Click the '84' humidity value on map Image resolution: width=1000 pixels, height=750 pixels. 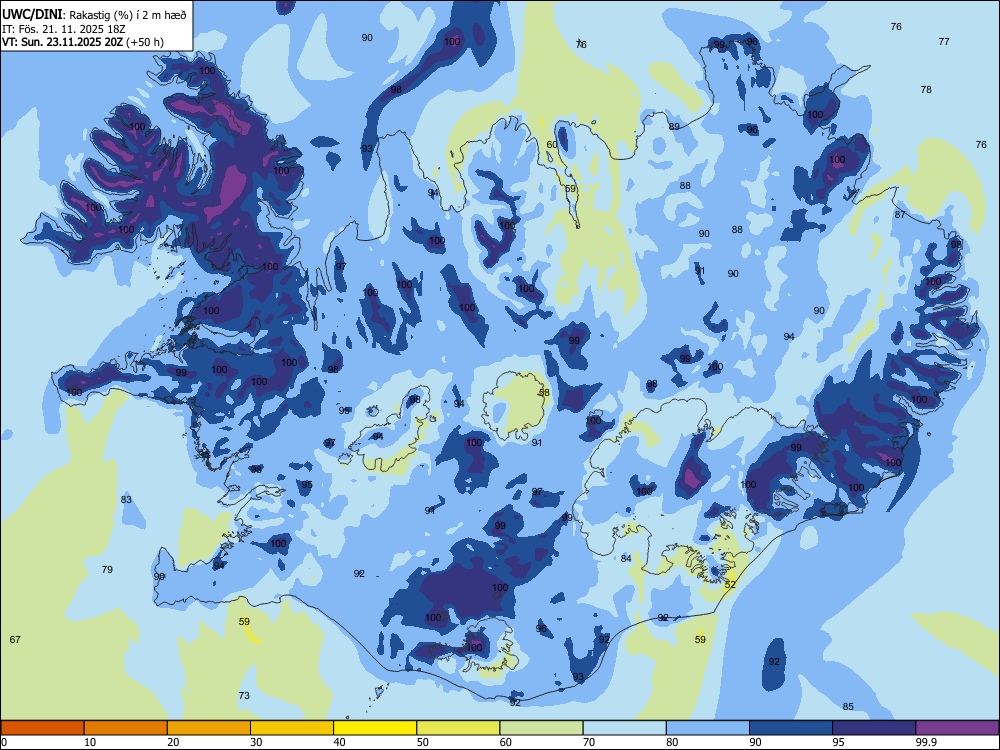click(x=626, y=558)
